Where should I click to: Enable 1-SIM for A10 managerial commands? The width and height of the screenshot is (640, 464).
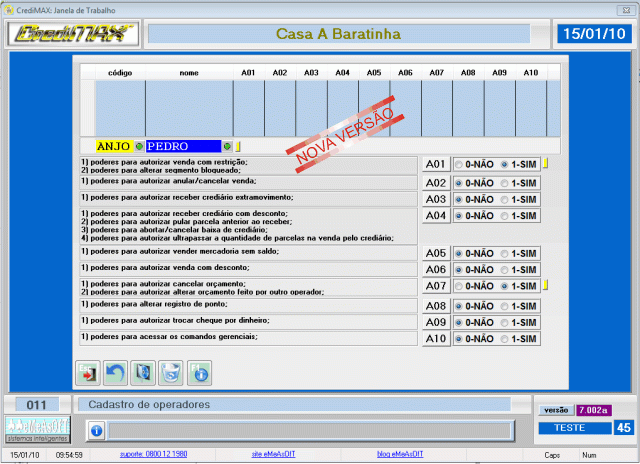505,339
